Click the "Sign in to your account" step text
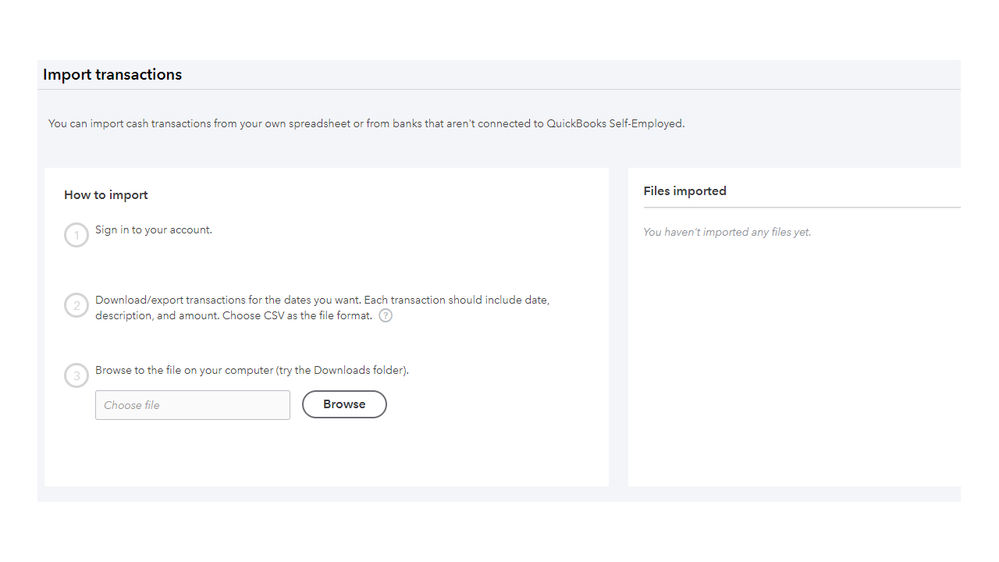The width and height of the screenshot is (999, 562). 154,230
